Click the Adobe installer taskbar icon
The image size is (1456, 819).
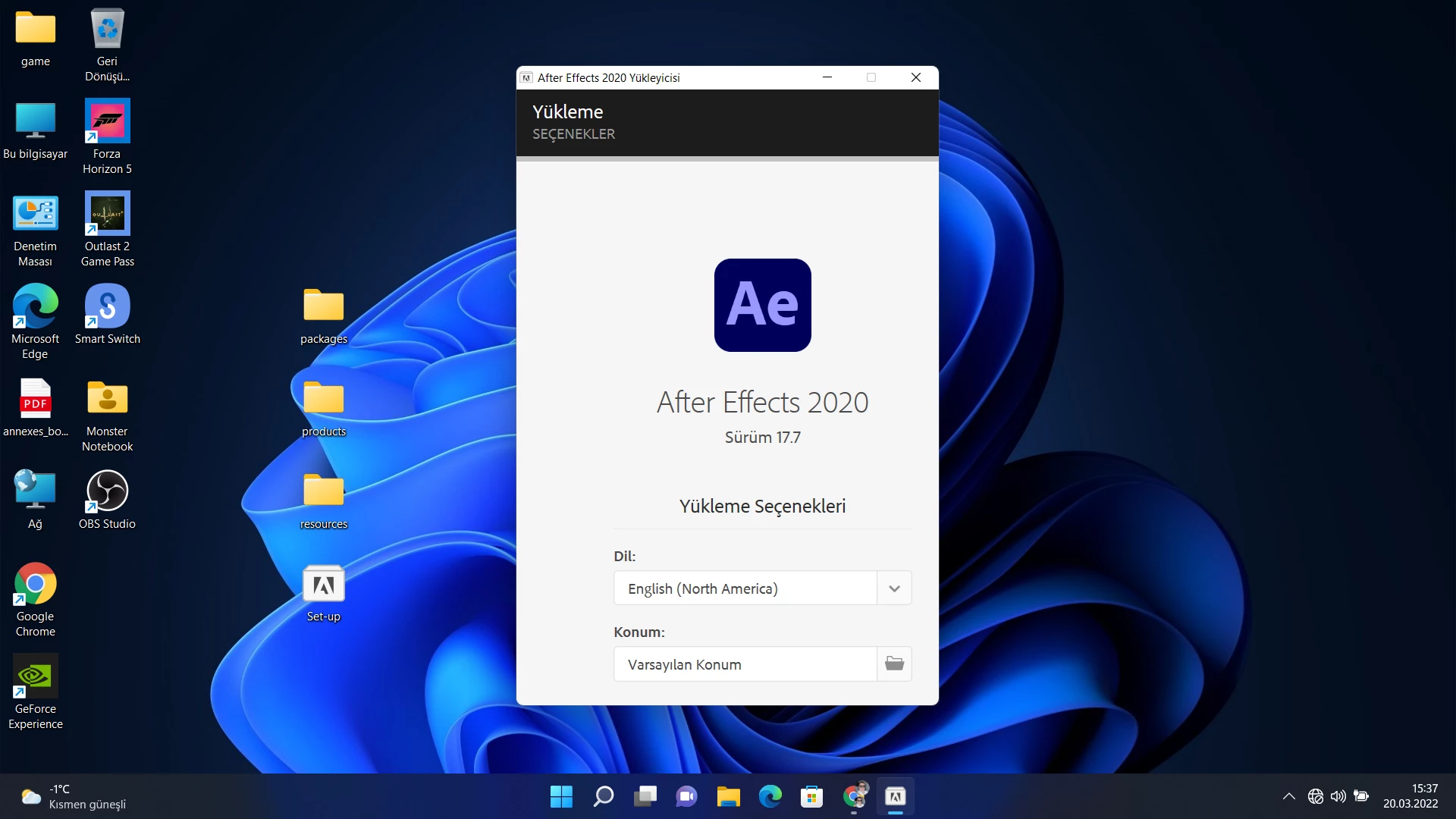point(895,796)
